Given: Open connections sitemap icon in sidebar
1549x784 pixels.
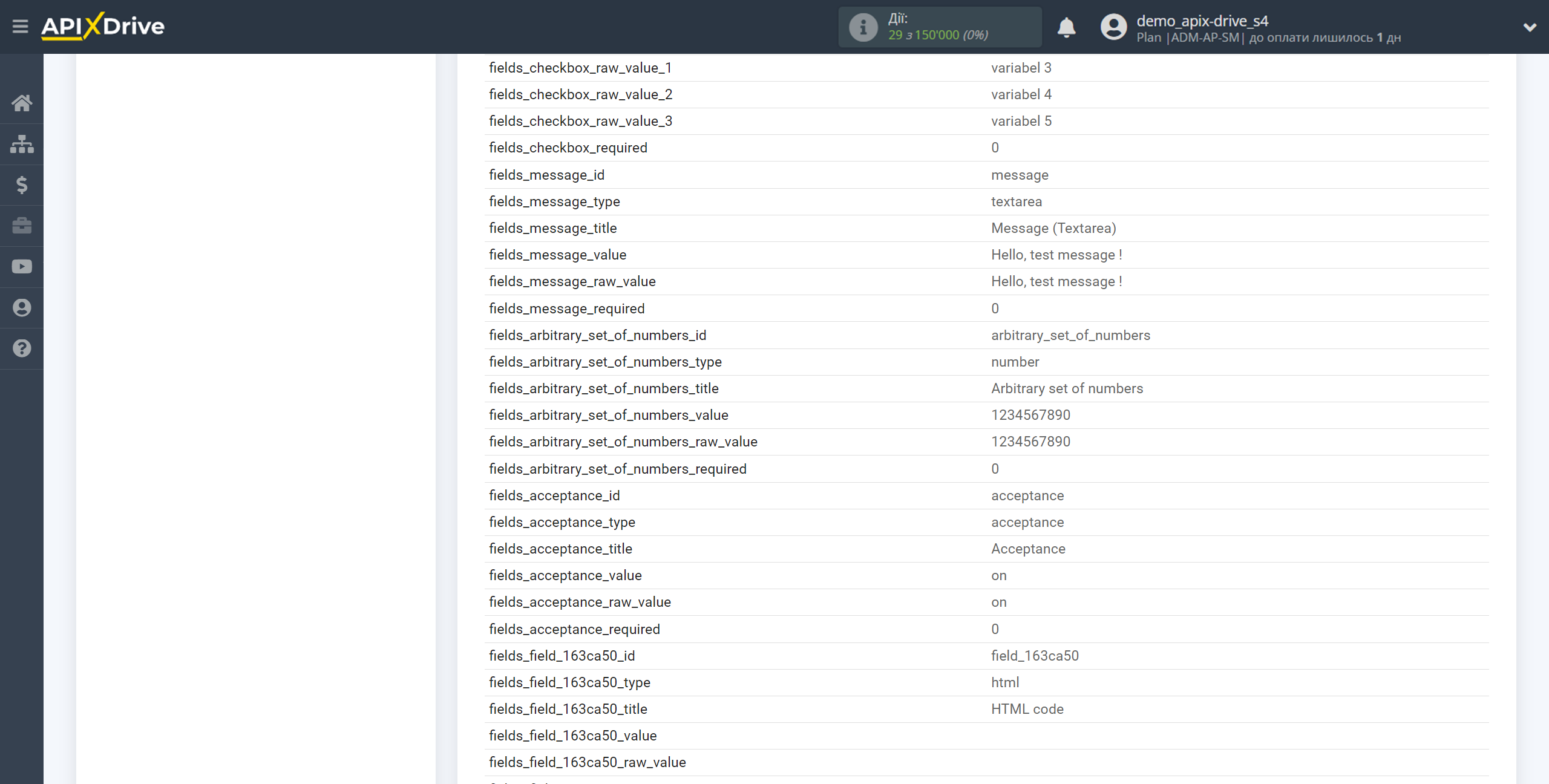Looking at the screenshot, I should pos(22,144).
